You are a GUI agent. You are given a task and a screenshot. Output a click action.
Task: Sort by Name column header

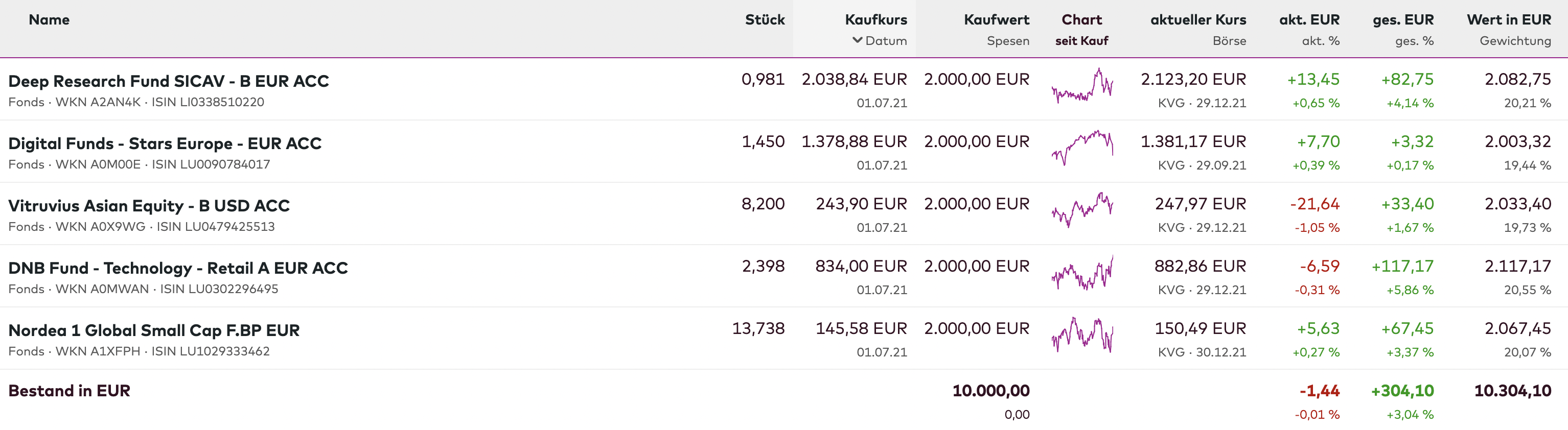[49, 19]
